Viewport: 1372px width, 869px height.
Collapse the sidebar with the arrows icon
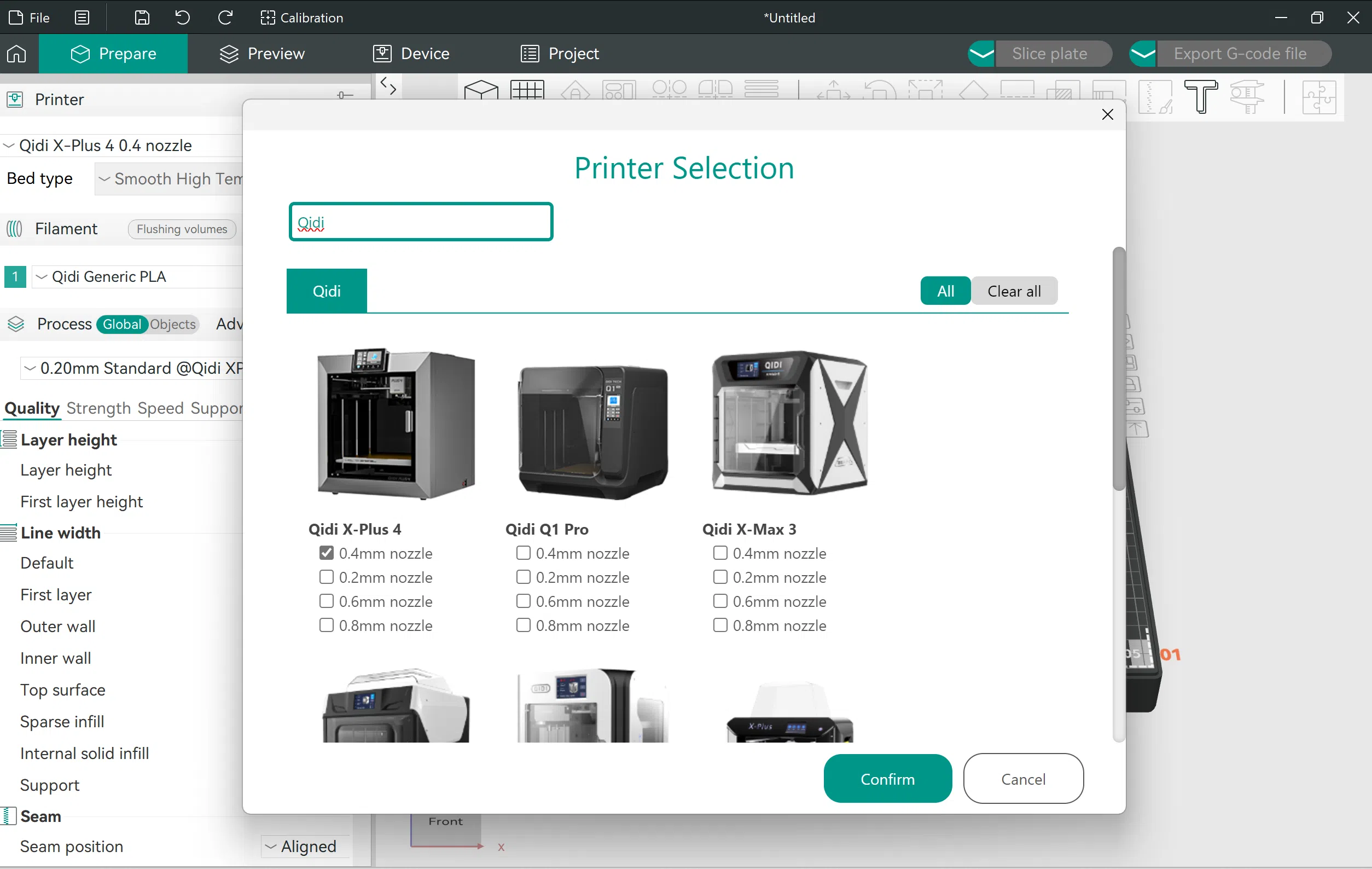[x=388, y=85]
